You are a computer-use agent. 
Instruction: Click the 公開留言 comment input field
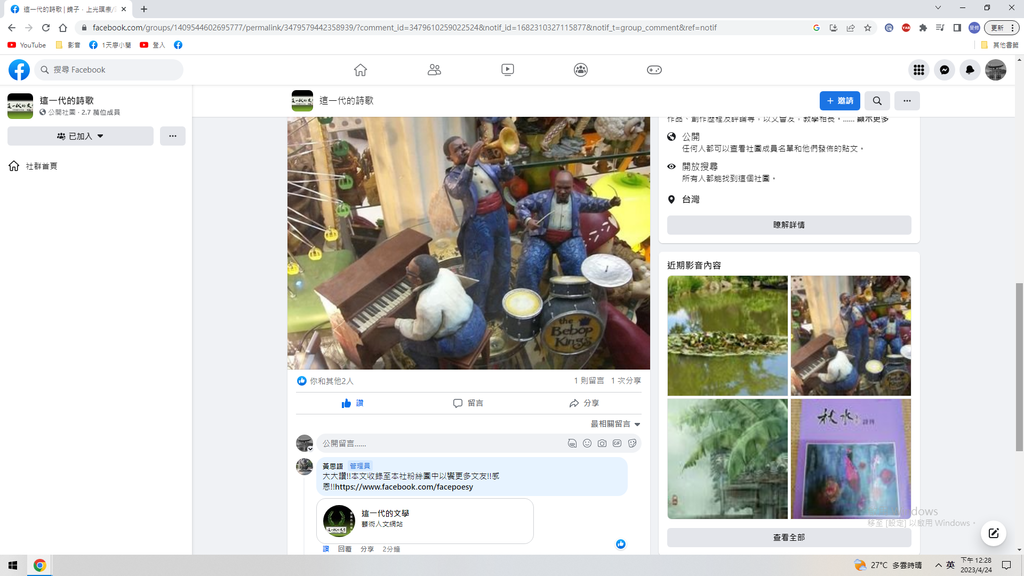[440, 443]
